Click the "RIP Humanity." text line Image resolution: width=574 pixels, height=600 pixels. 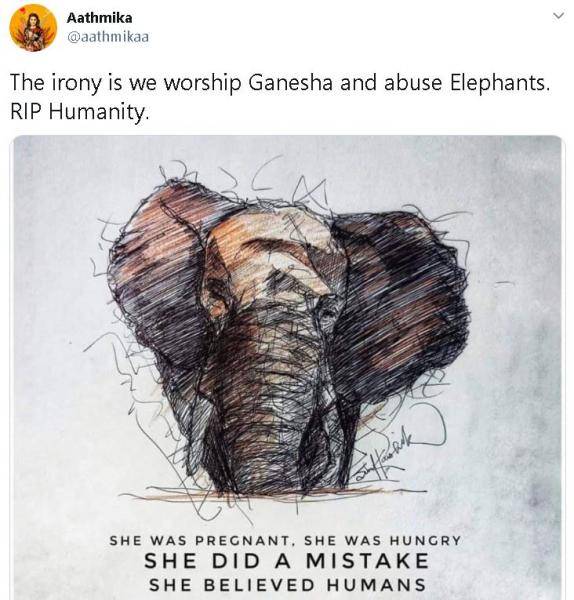[79, 112]
